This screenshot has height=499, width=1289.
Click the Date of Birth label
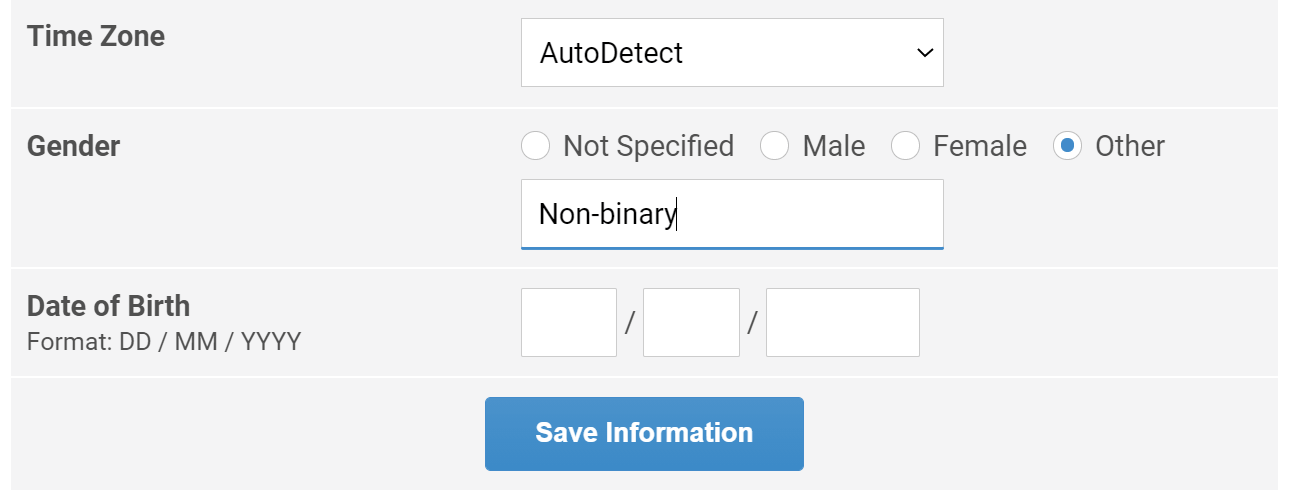108,305
